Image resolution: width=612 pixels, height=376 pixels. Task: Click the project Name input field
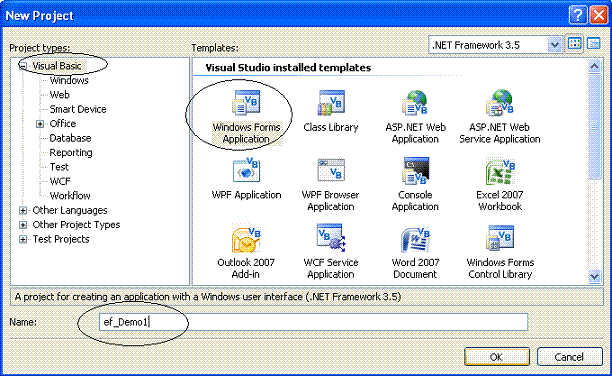point(313,322)
